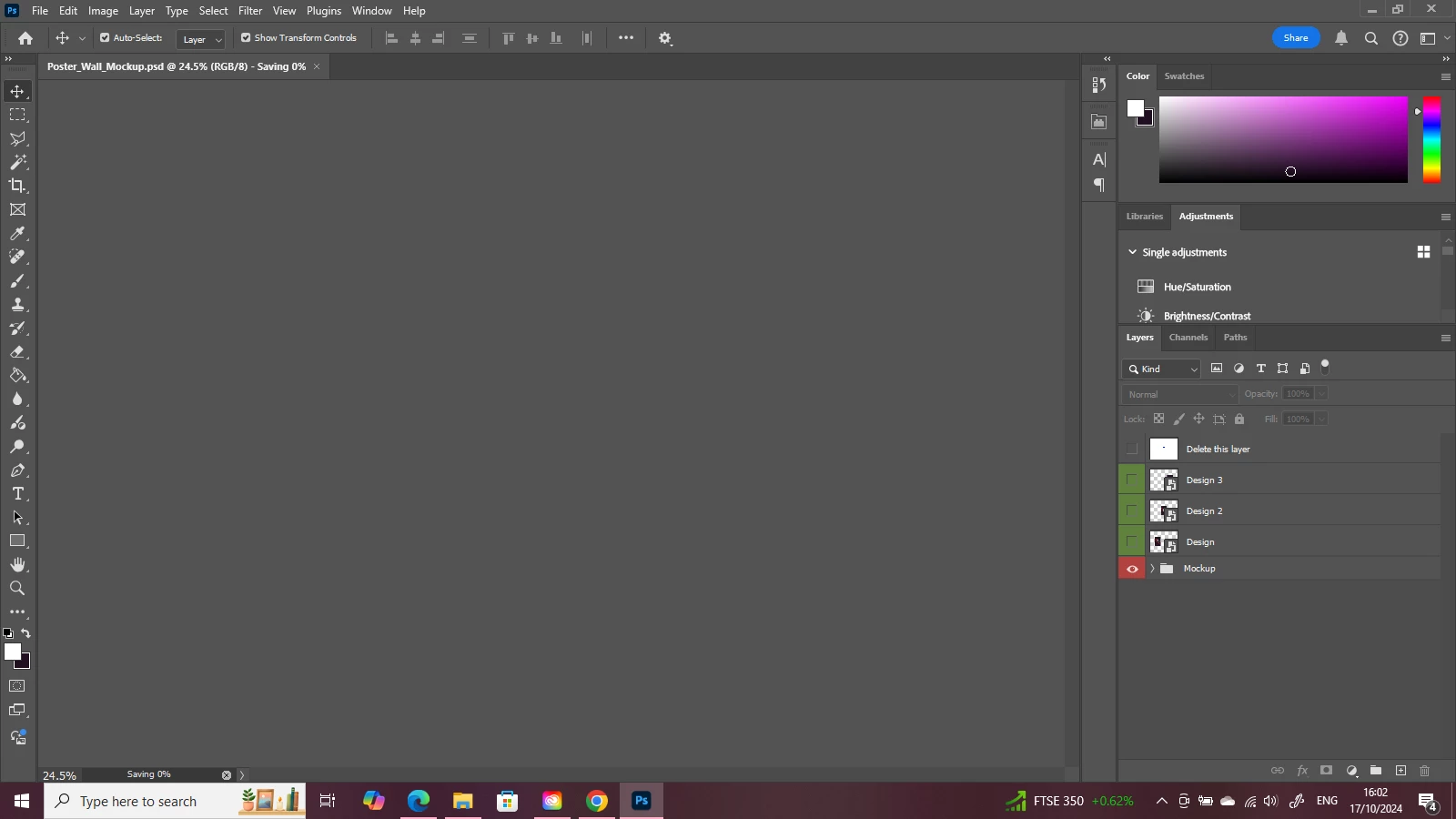The image size is (1456, 819).
Task: Open the Filter menu
Action: (250, 11)
